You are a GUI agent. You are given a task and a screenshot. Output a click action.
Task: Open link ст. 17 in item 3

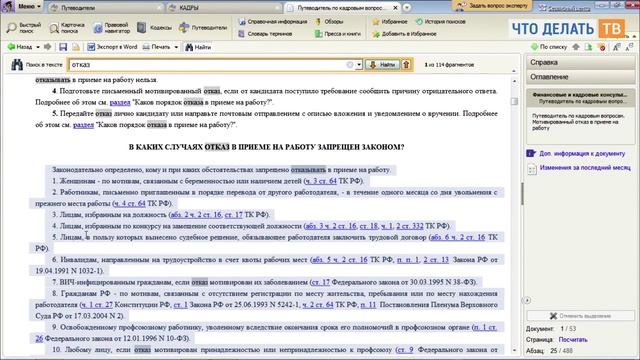pyautogui.click(x=233, y=214)
